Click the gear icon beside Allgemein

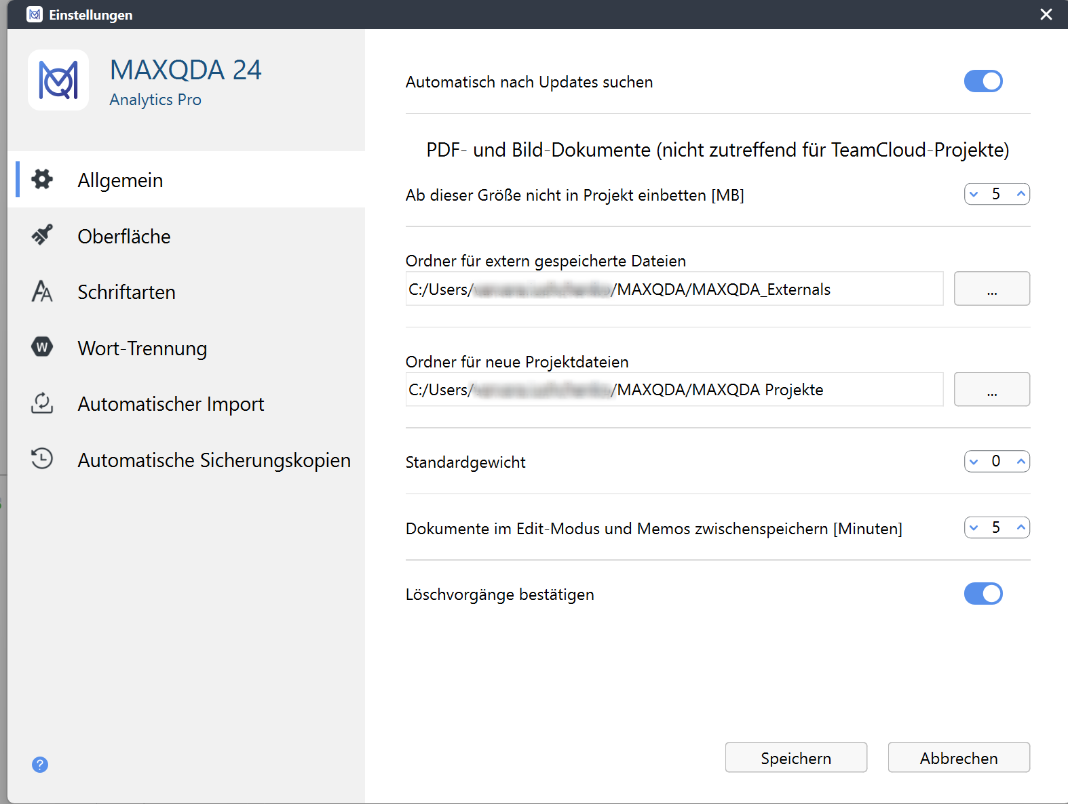point(42,179)
